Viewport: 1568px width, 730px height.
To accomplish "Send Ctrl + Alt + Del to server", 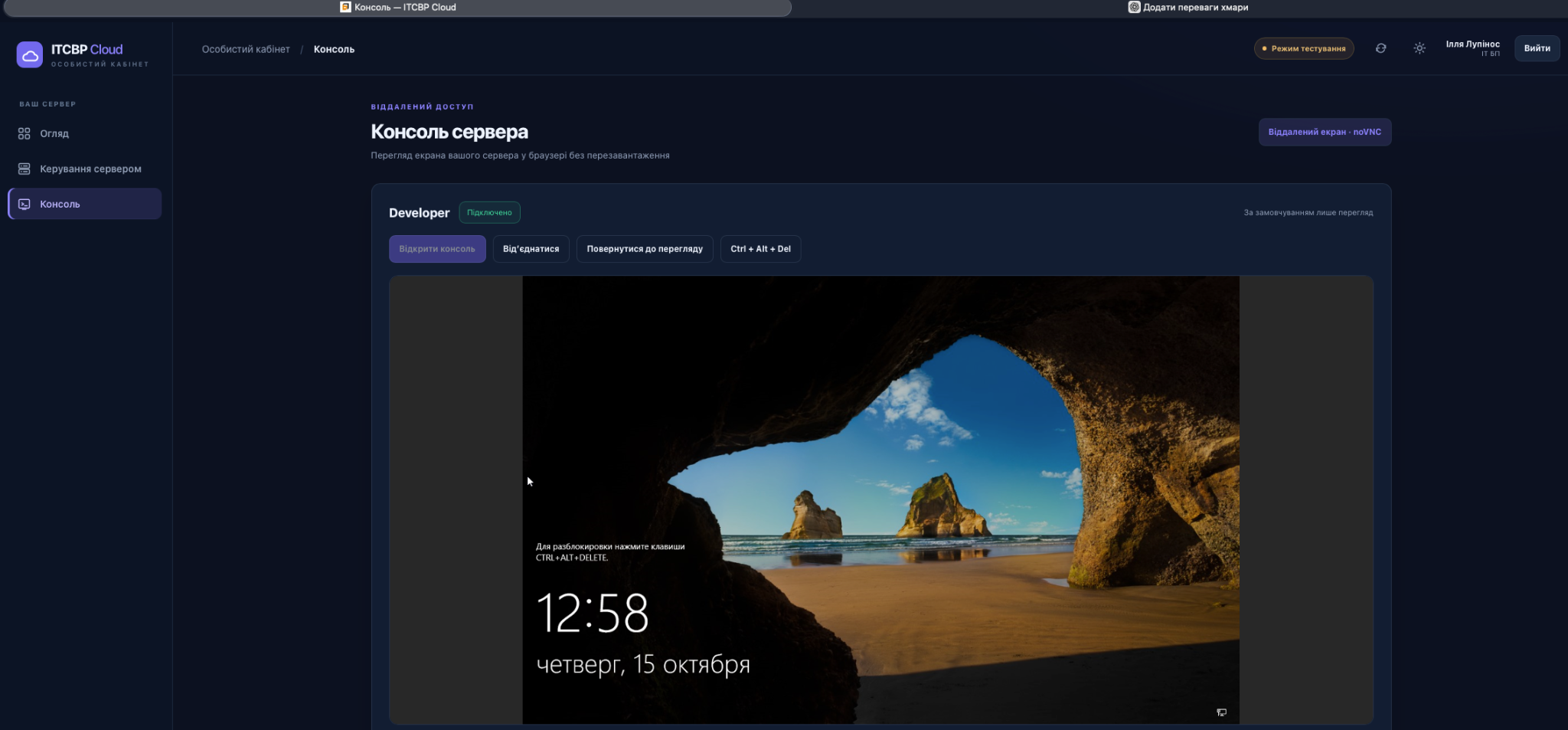I will coord(760,249).
